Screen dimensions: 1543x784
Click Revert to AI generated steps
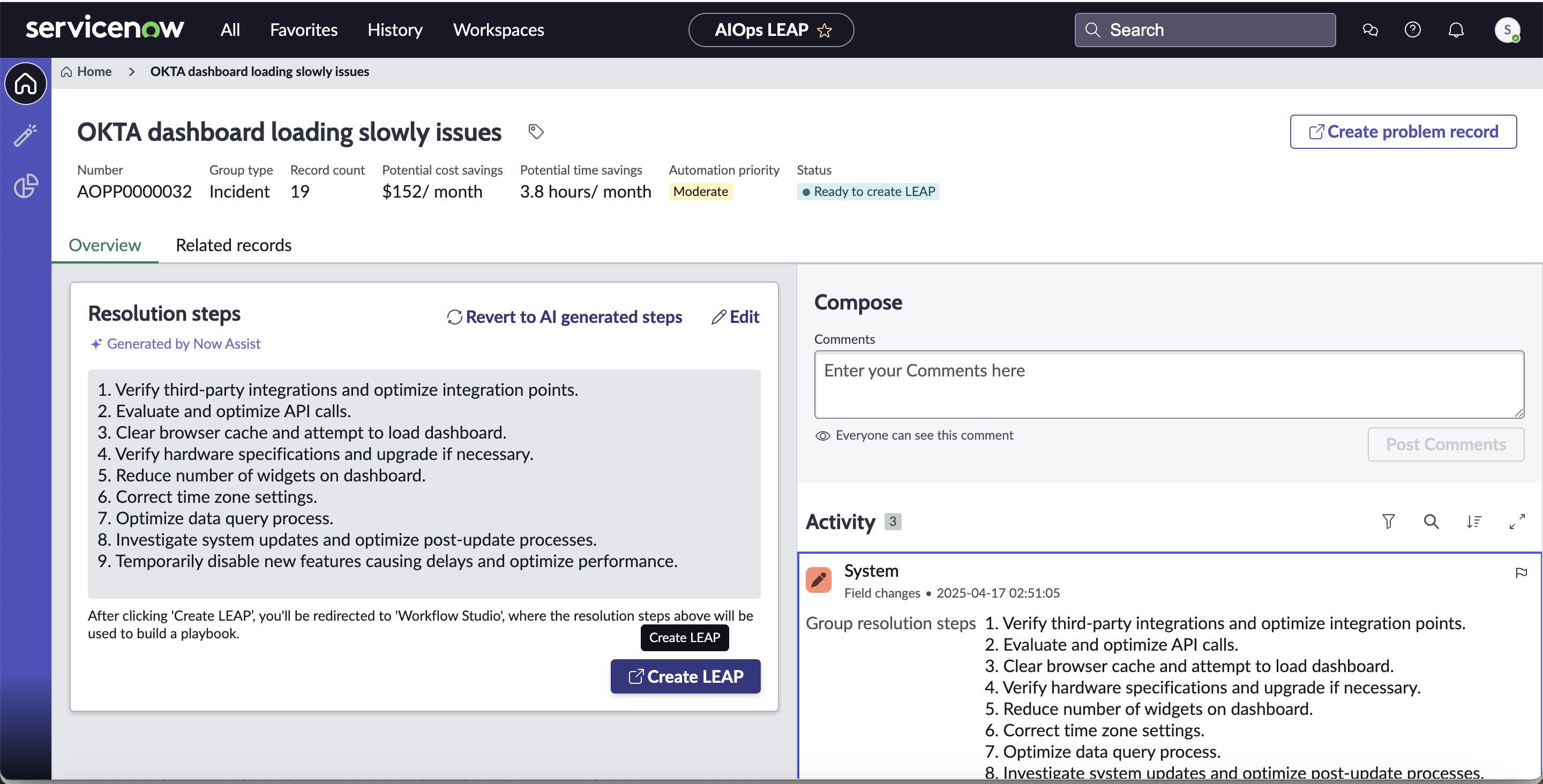[564, 316]
